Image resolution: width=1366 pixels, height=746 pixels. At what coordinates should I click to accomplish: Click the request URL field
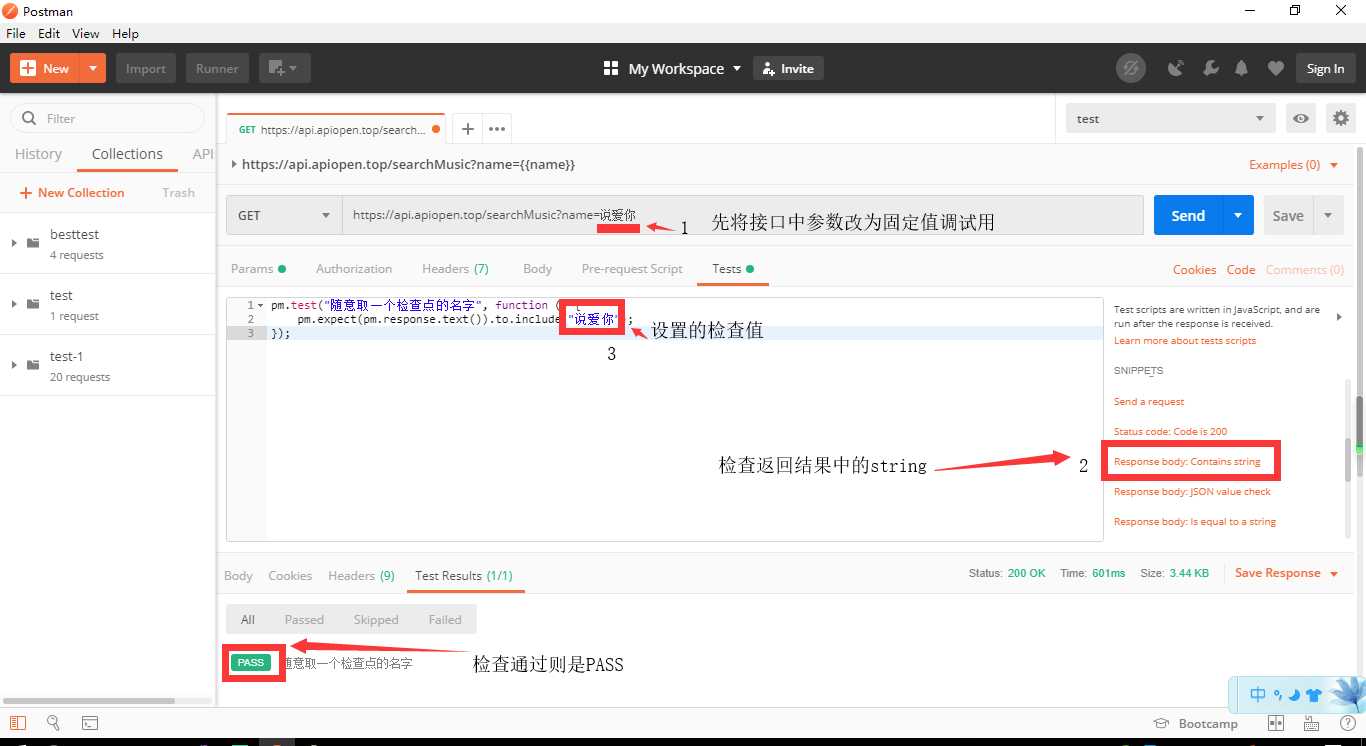tap(742, 215)
